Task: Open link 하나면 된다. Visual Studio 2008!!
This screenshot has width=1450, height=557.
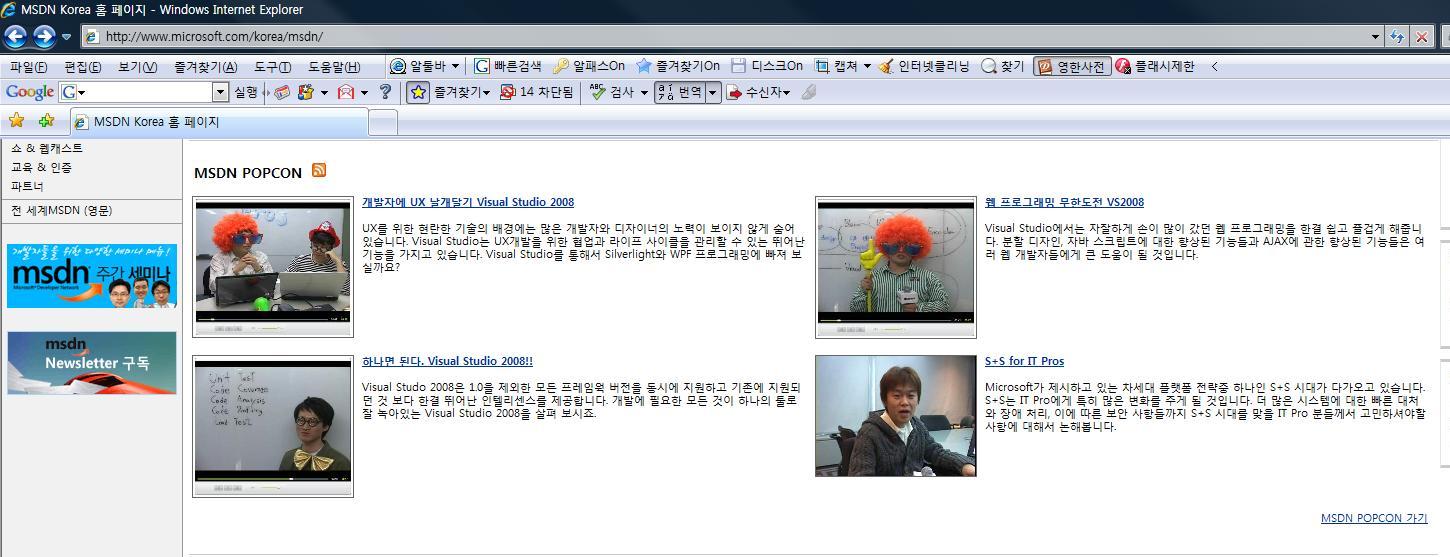Action: [x=447, y=361]
